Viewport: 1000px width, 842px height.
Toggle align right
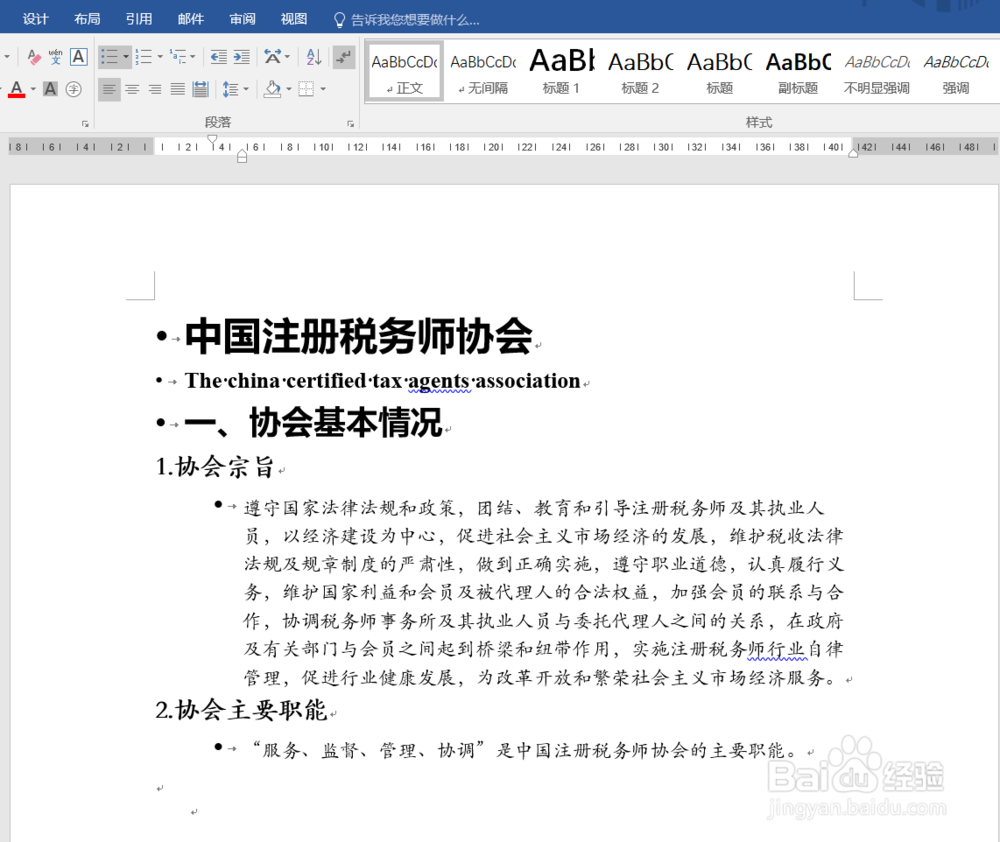(x=155, y=89)
